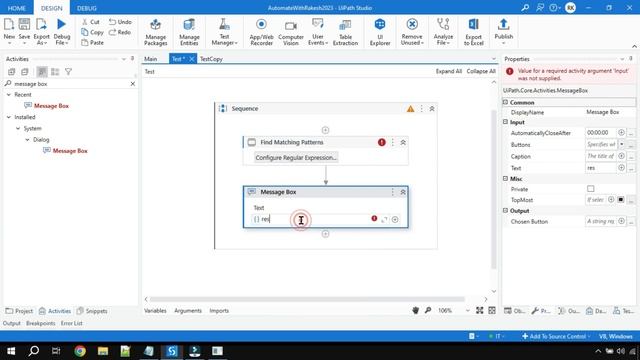This screenshot has height=360, width=640.
Task: Click plus button in Message Box Text
Action: [395, 220]
